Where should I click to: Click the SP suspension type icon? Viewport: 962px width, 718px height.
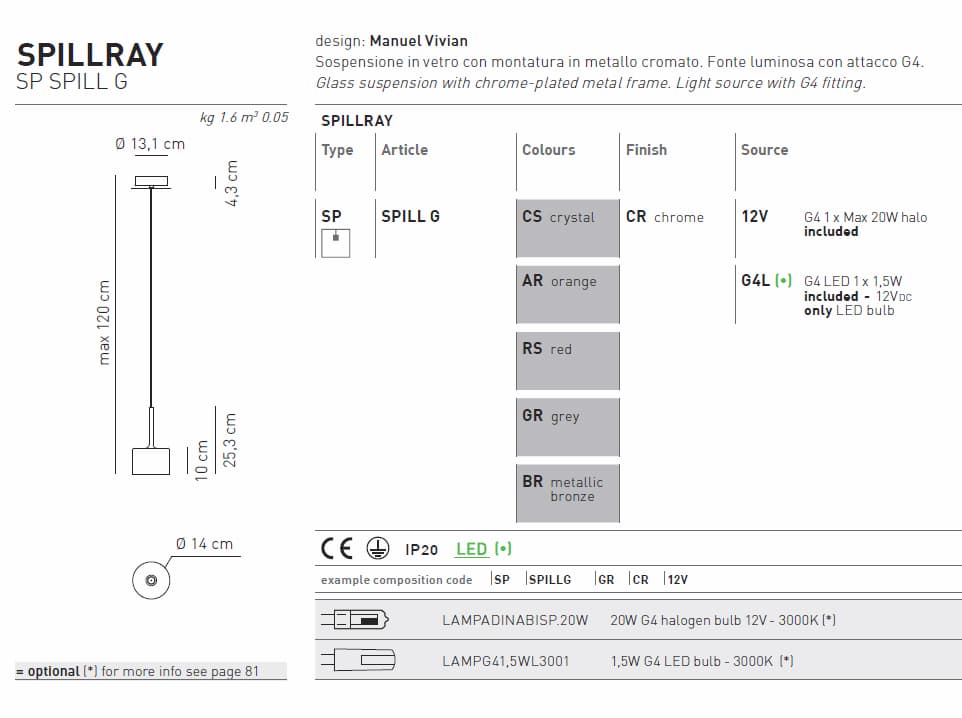pos(335,243)
